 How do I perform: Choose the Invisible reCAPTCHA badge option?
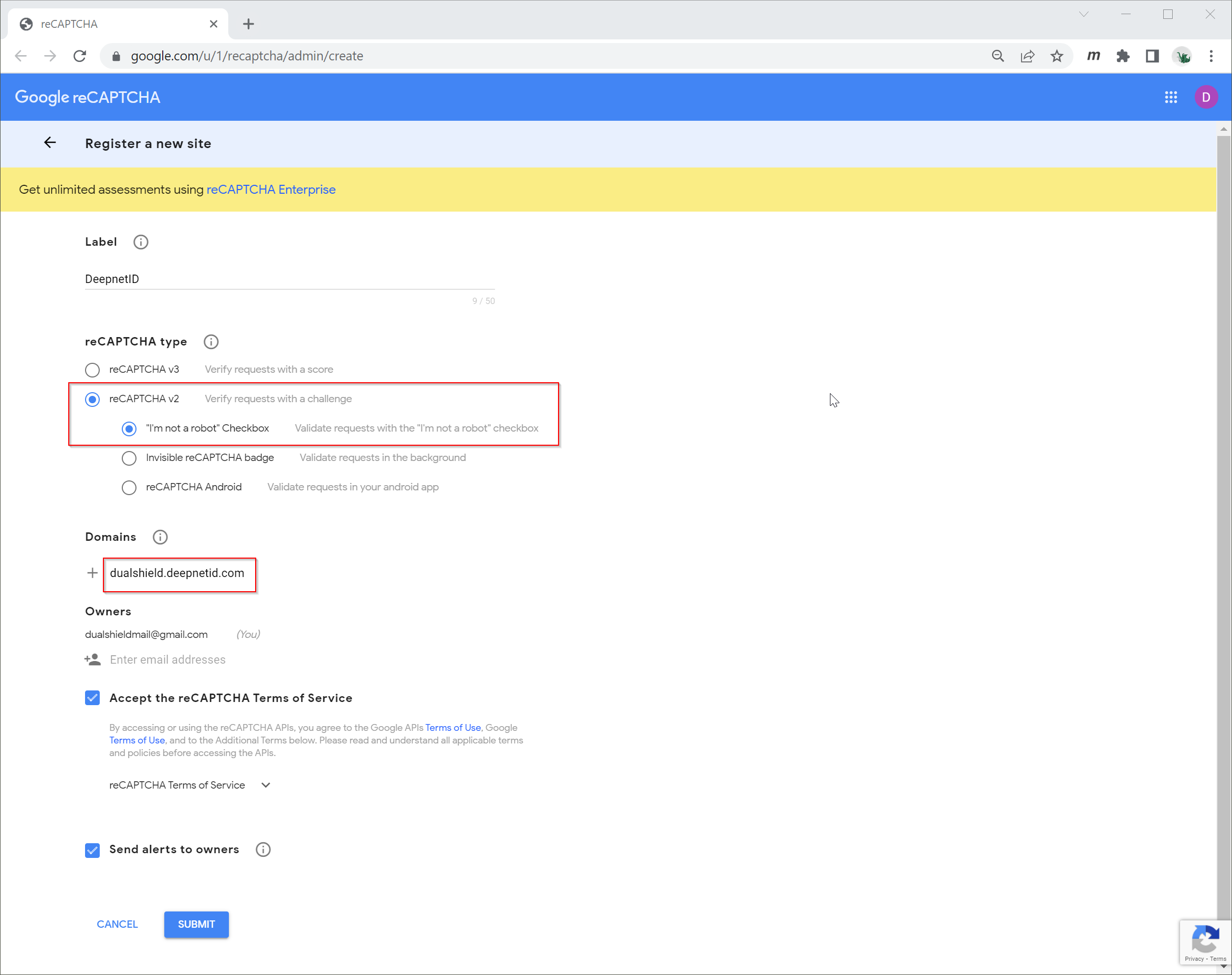click(129, 458)
